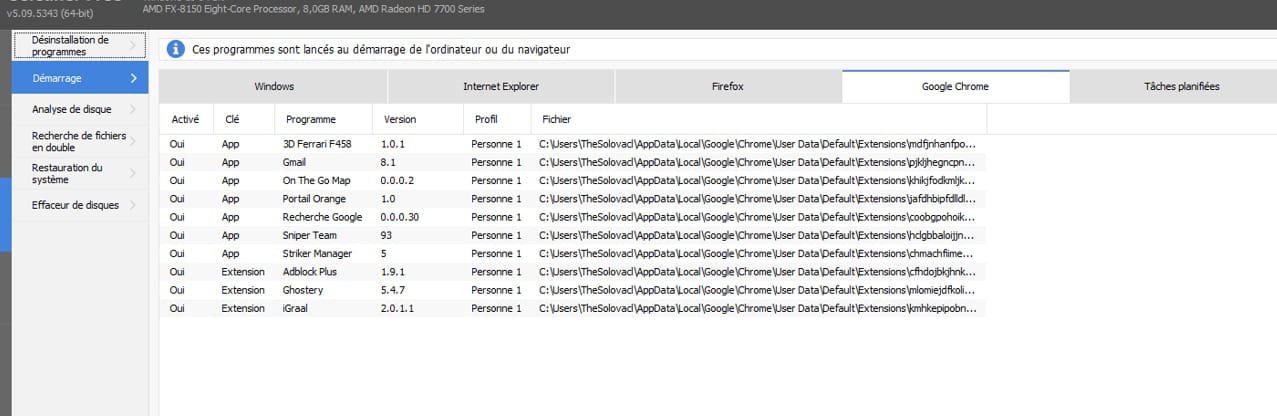The image size is (1277, 416).
Task: Open the Firefox tab
Action: (x=727, y=87)
